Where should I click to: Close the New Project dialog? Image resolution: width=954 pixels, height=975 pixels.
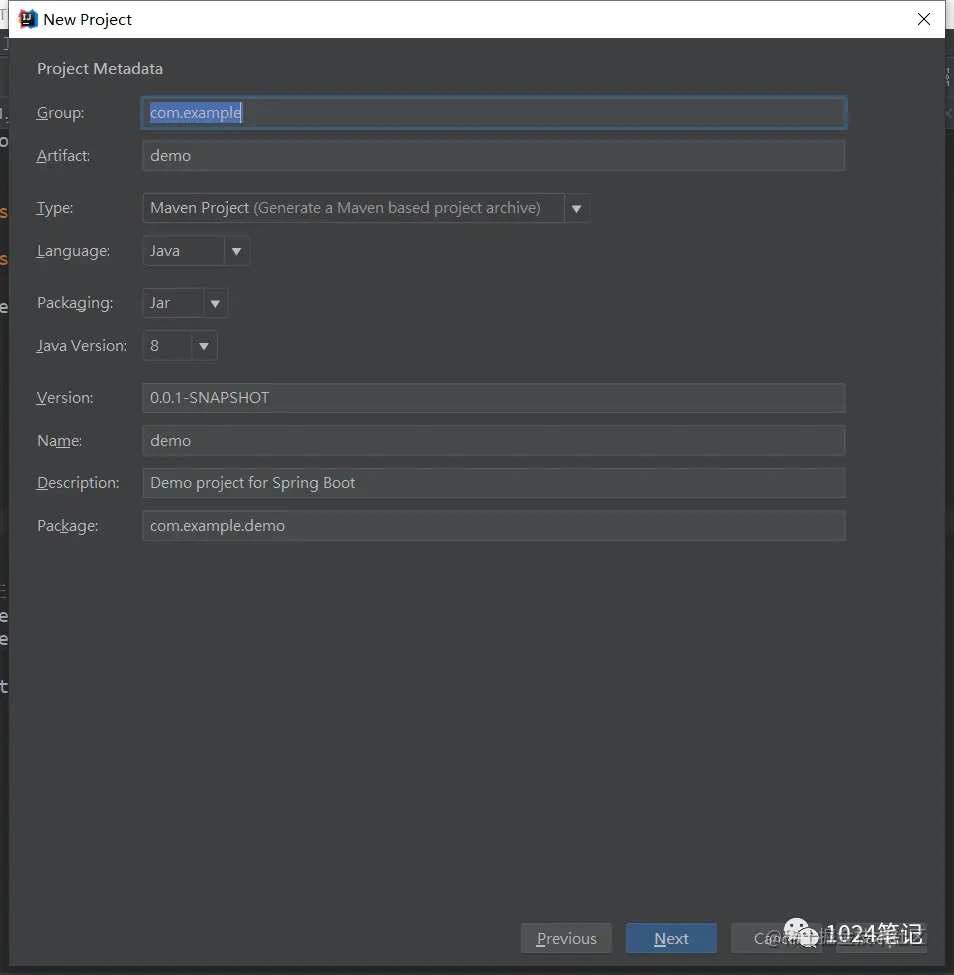click(x=924, y=19)
